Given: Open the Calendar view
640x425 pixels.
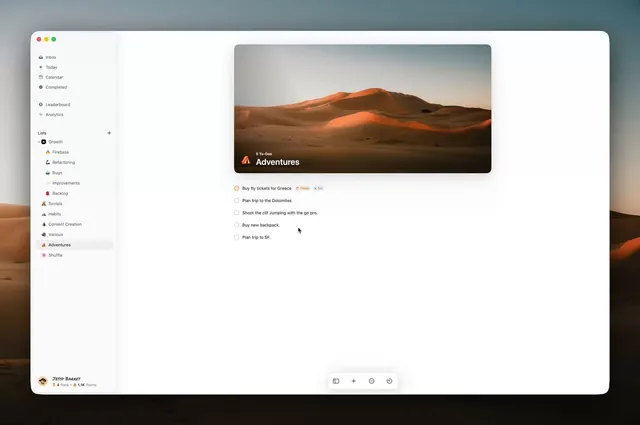Looking at the screenshot, I should (x=51, y=77).
